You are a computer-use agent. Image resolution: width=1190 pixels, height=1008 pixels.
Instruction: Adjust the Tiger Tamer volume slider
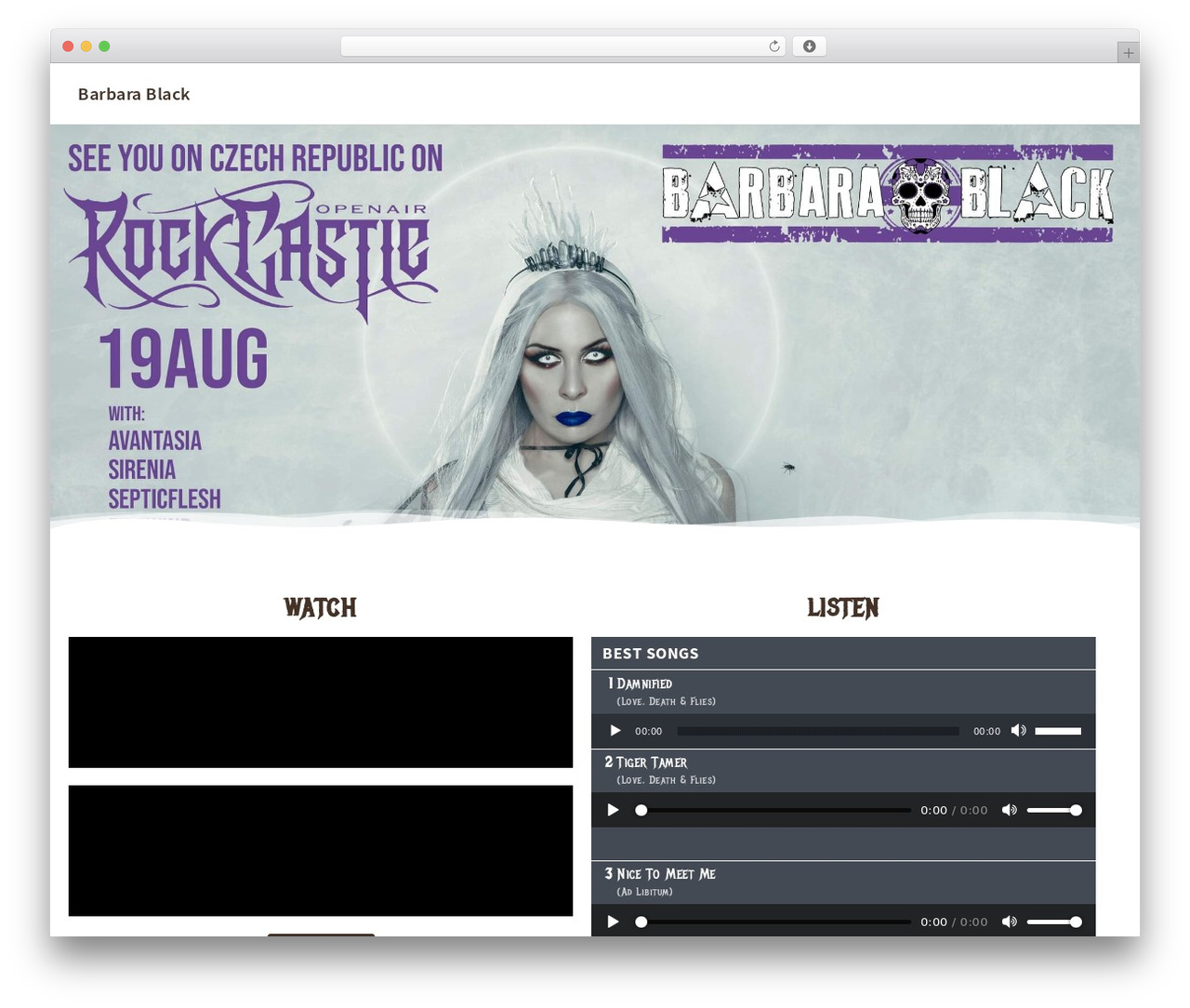1054,810
